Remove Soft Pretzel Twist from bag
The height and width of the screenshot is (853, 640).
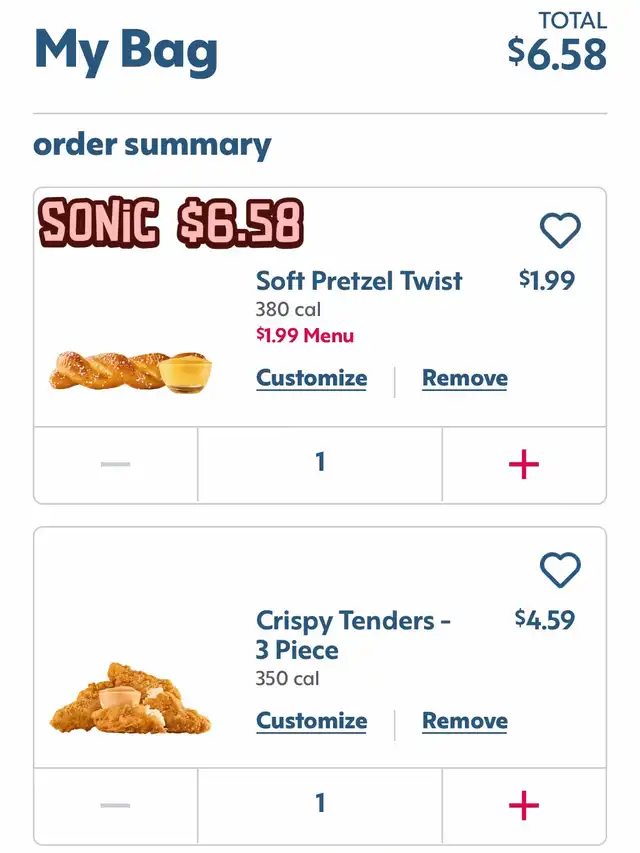464,378
